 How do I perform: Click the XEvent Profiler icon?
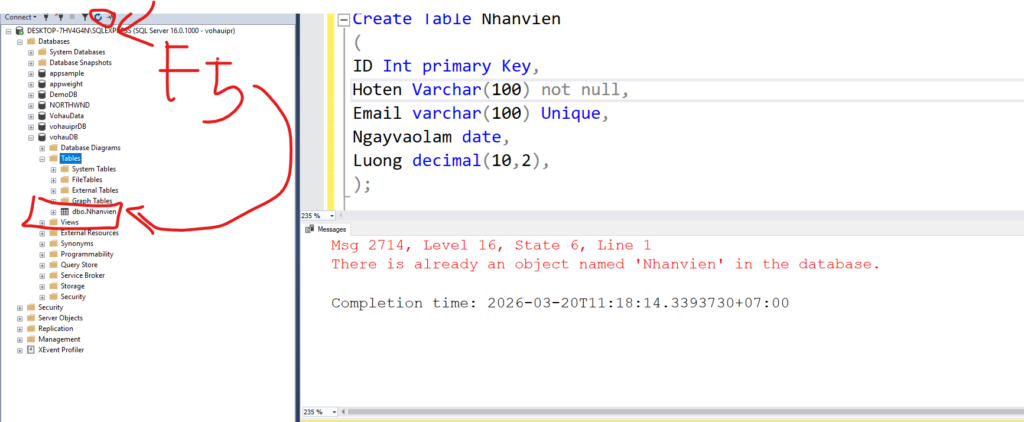(30, 350)
